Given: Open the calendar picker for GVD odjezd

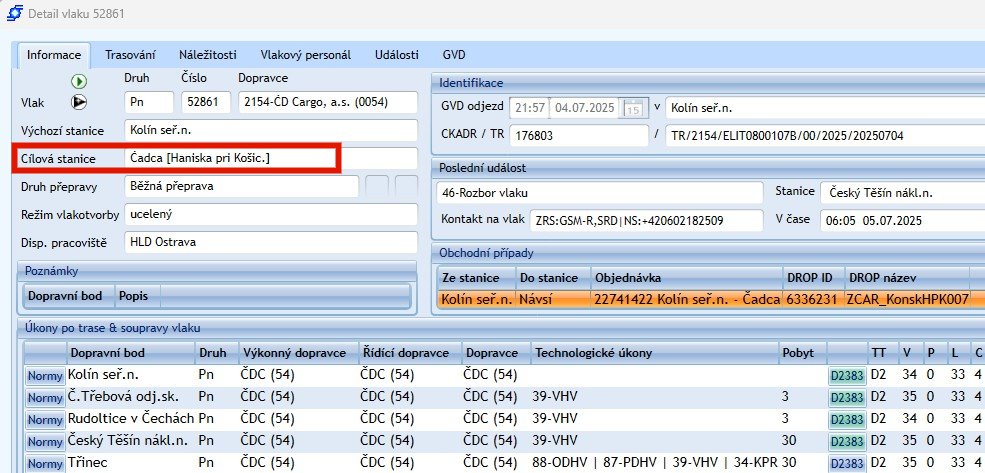Looking at the screenshot, I should [633, 107].
